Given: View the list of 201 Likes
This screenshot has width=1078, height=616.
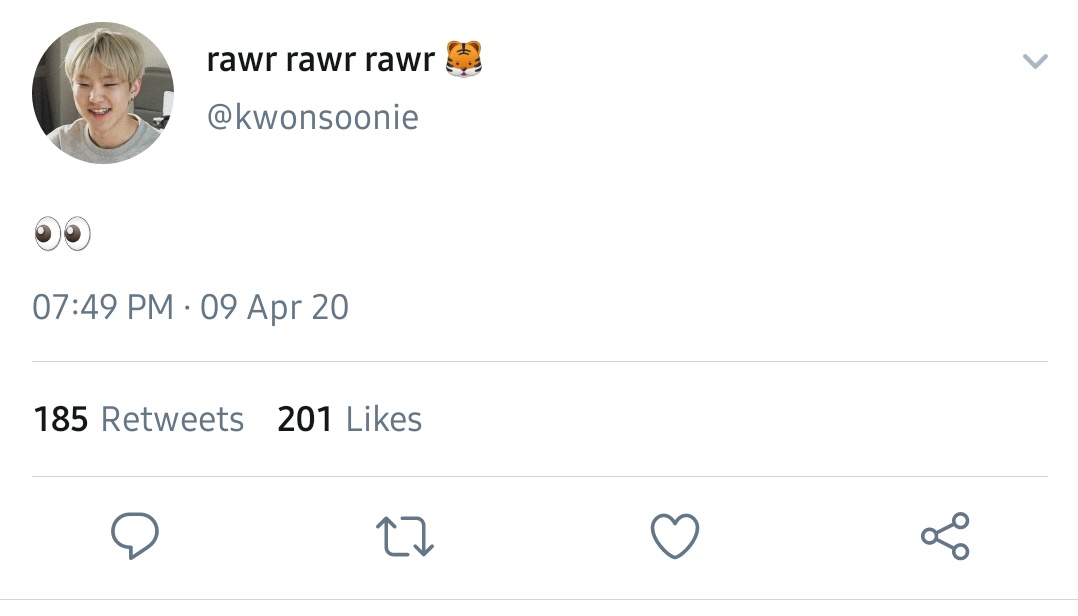Looking at the screenshot, I should [x=349, y=419].
